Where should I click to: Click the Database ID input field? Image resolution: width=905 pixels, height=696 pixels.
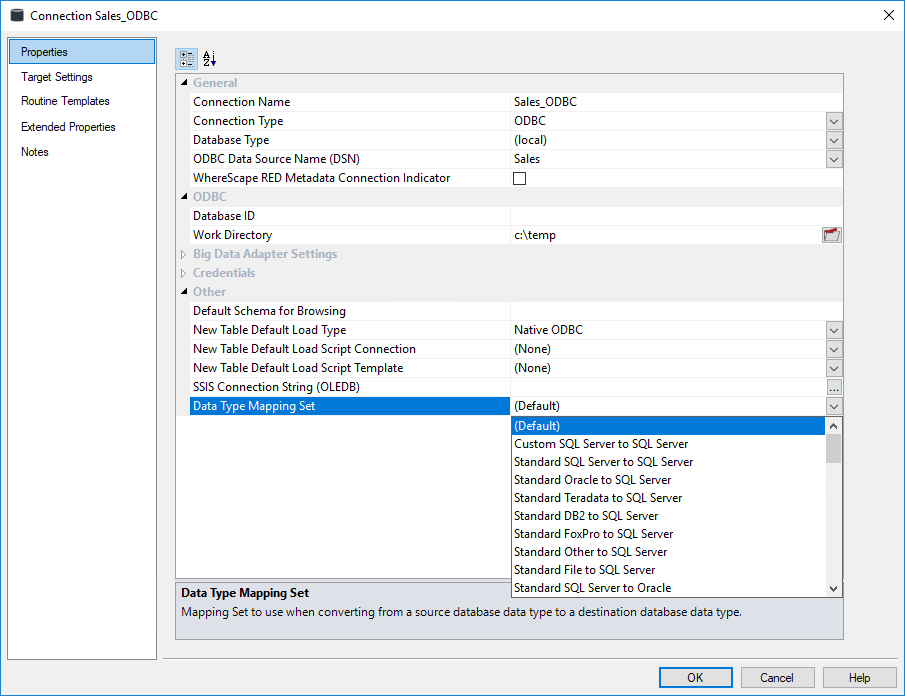tap(676, 216)
